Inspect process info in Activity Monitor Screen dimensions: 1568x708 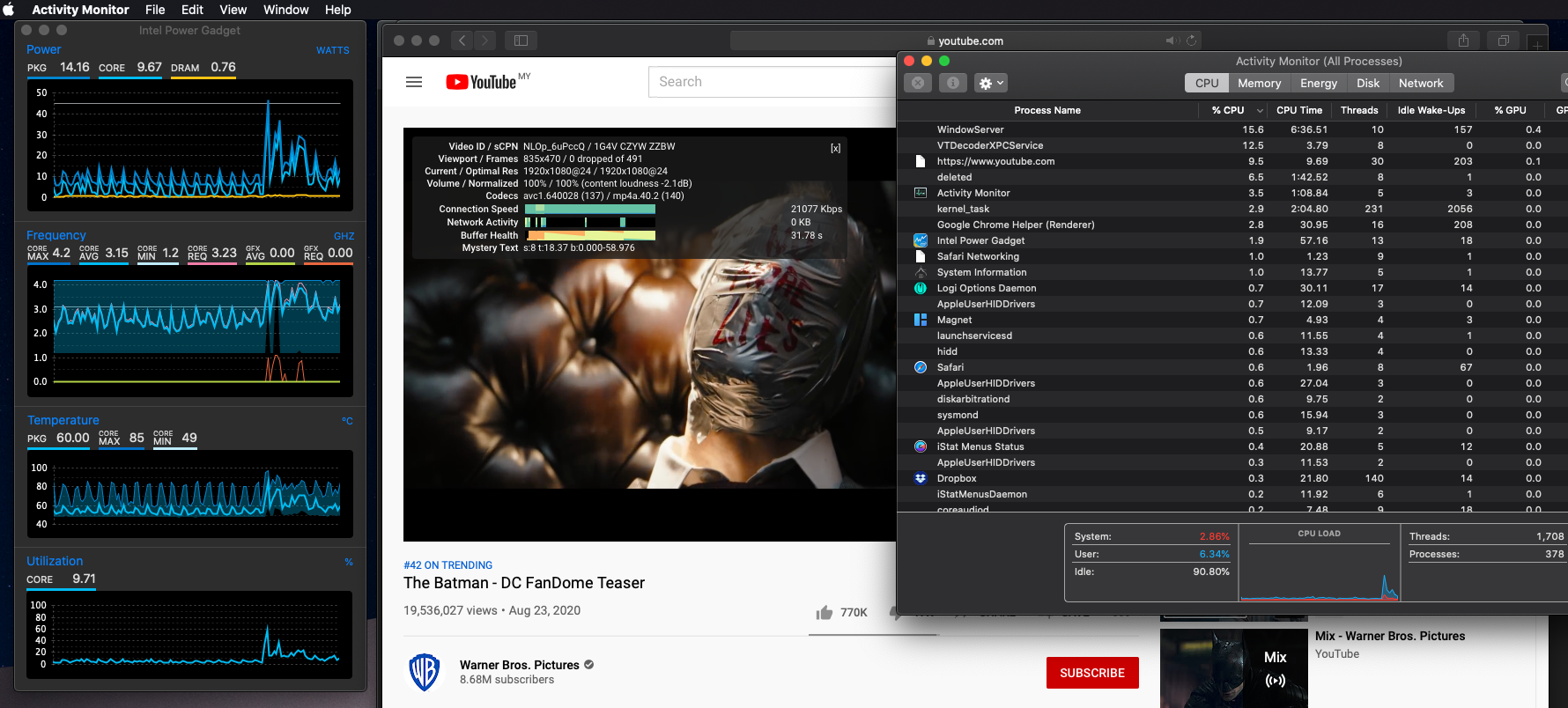pos(952,83)
